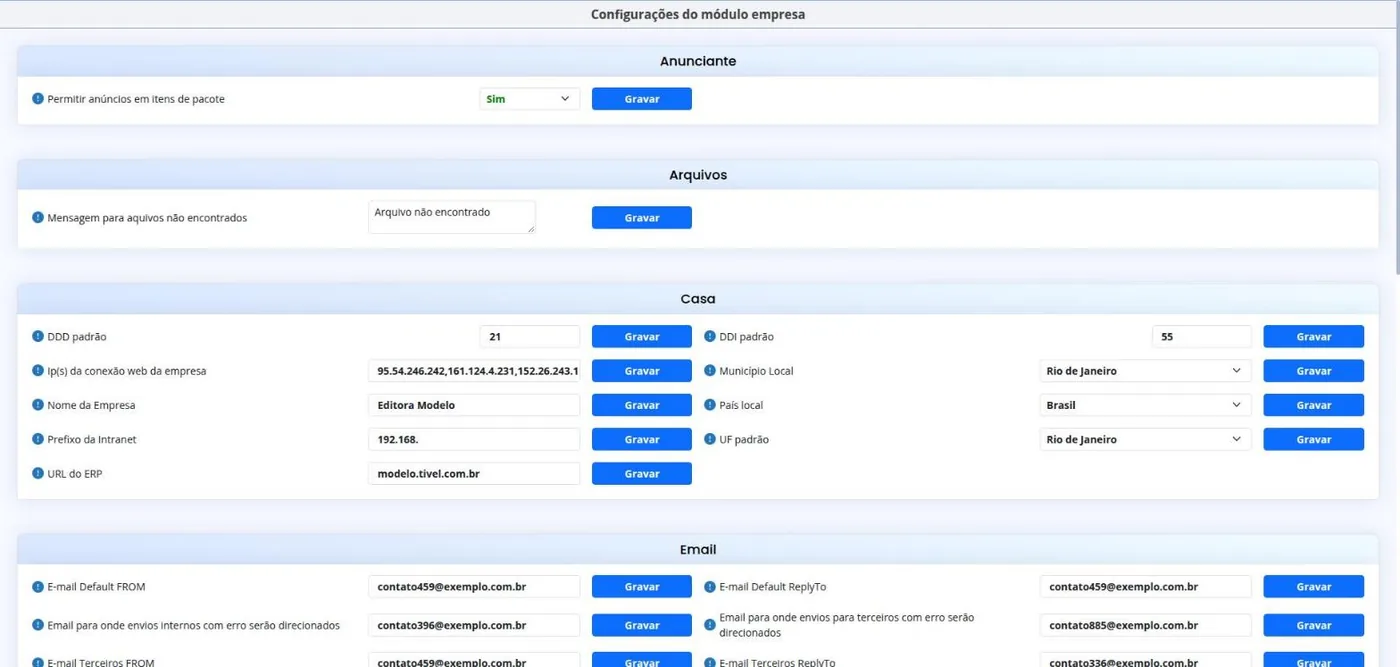1400x667 pixels.
Task: Click the DDI padrão field showing 55
Action: [1202, 337]
